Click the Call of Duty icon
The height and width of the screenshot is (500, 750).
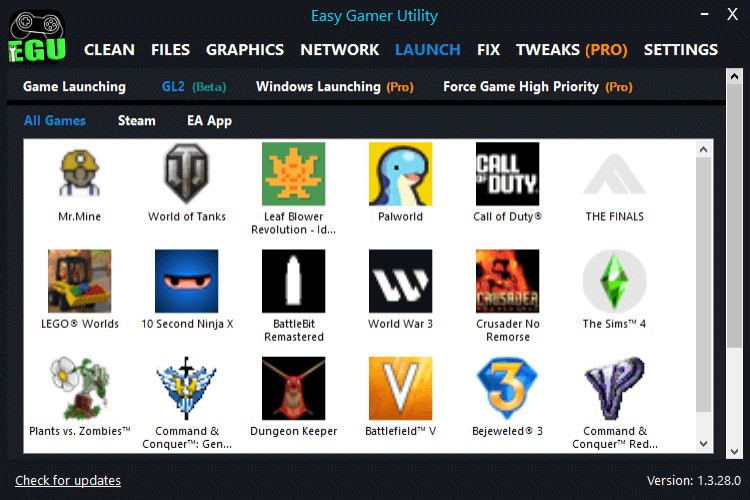(507, 174)
